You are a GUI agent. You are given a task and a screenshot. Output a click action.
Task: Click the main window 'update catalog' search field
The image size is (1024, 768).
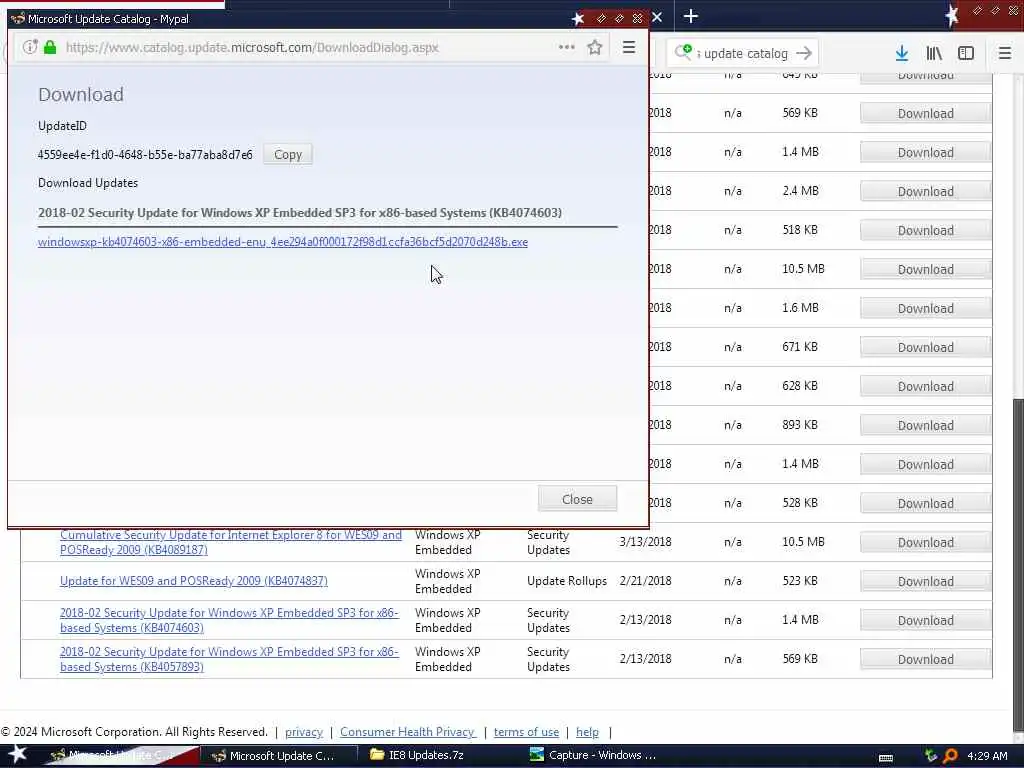[x=745, y=54]
